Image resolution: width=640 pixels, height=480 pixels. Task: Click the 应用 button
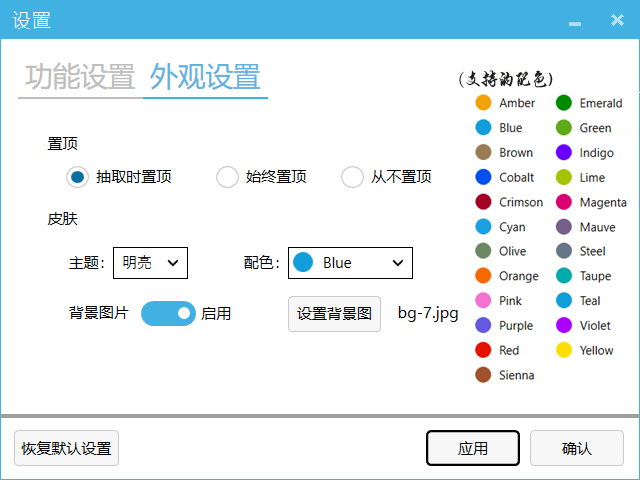[x=473, y=448]
